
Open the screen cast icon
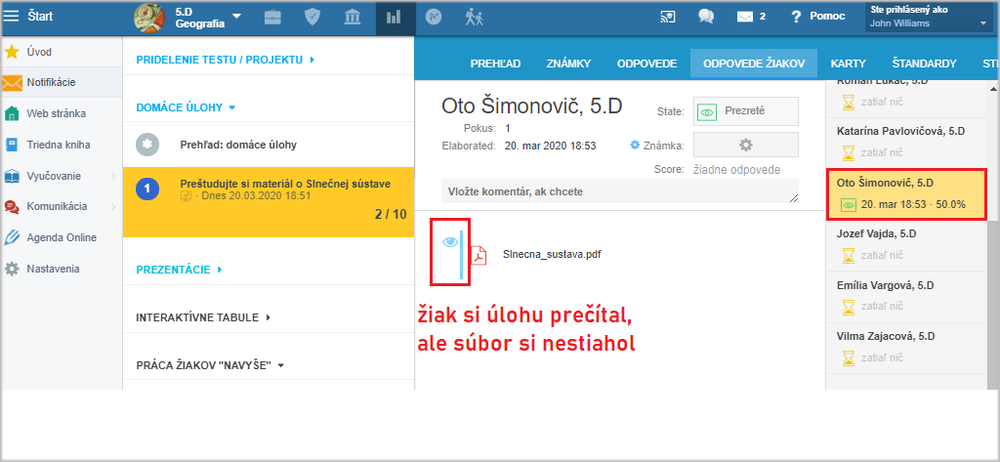[667, 17]
